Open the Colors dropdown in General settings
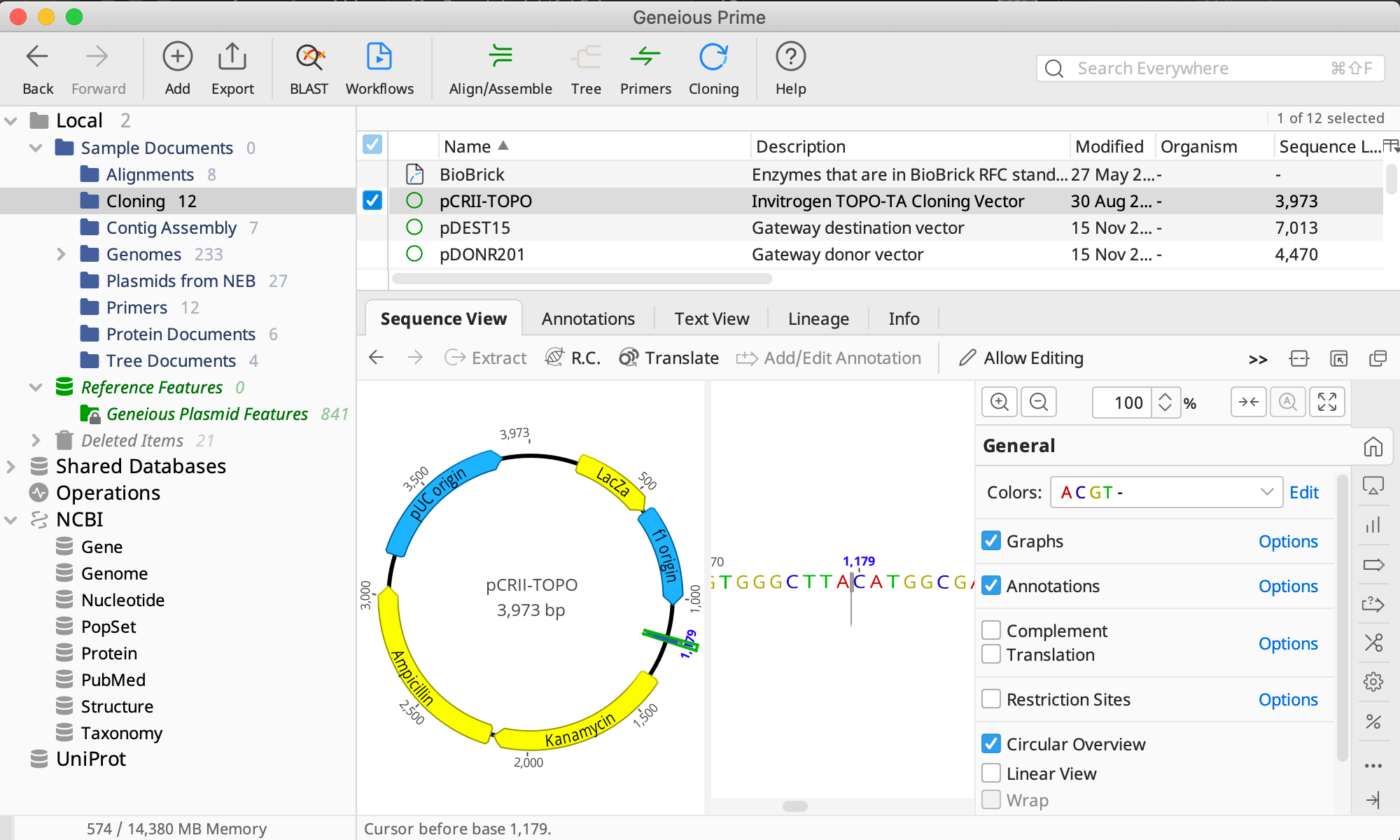Image resolution: width=1400 pixels, height=840 pixels. click(1165, 492)
